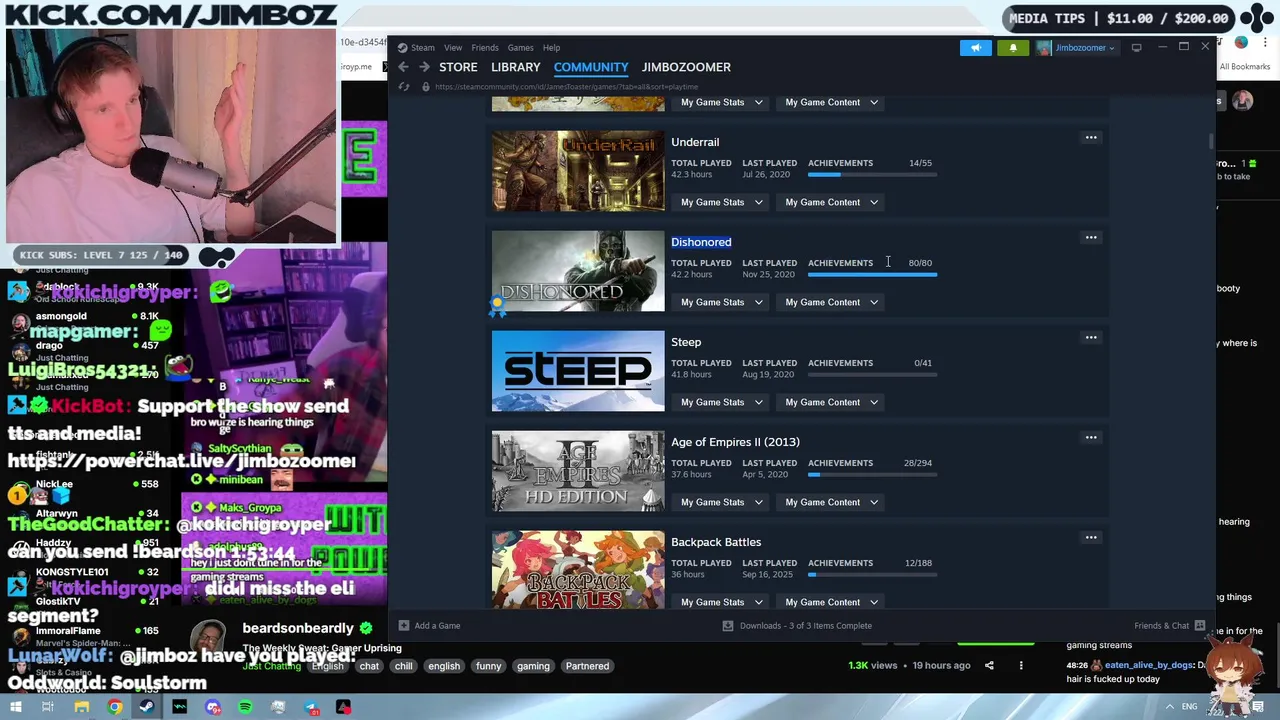
Task: Open options for Underrail (three dots)
Action: [1091, 137]
